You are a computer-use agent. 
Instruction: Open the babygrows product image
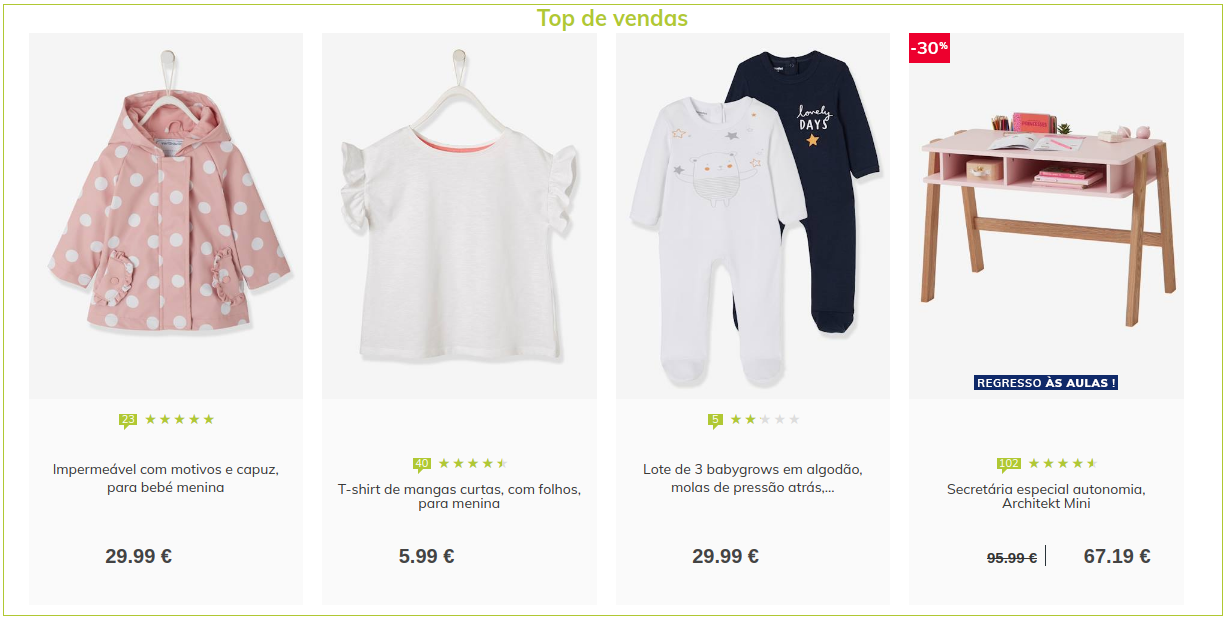click(x=753, y=216)
